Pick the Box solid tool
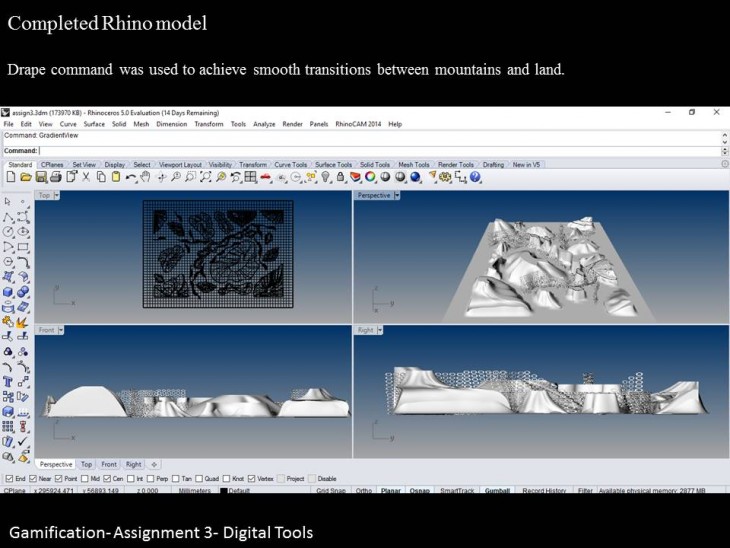730x548 pixels. [x=9, y=291]
